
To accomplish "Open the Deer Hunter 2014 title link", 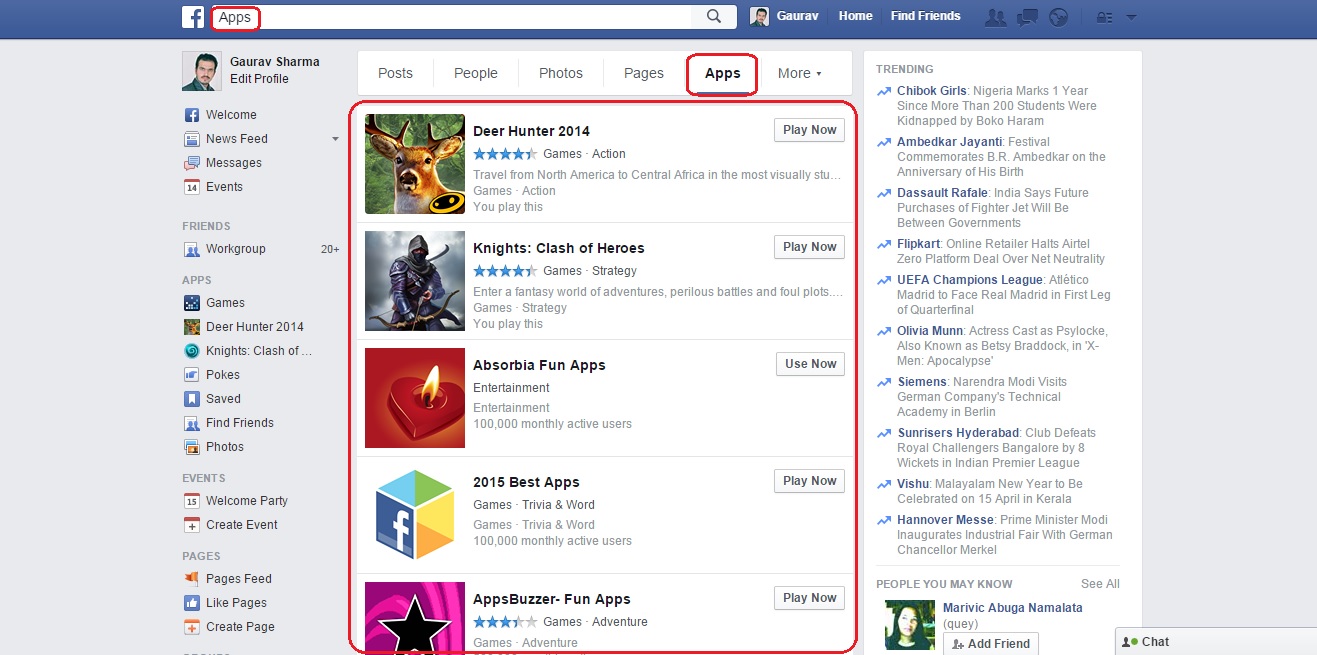I will click(x=531, y=131).
